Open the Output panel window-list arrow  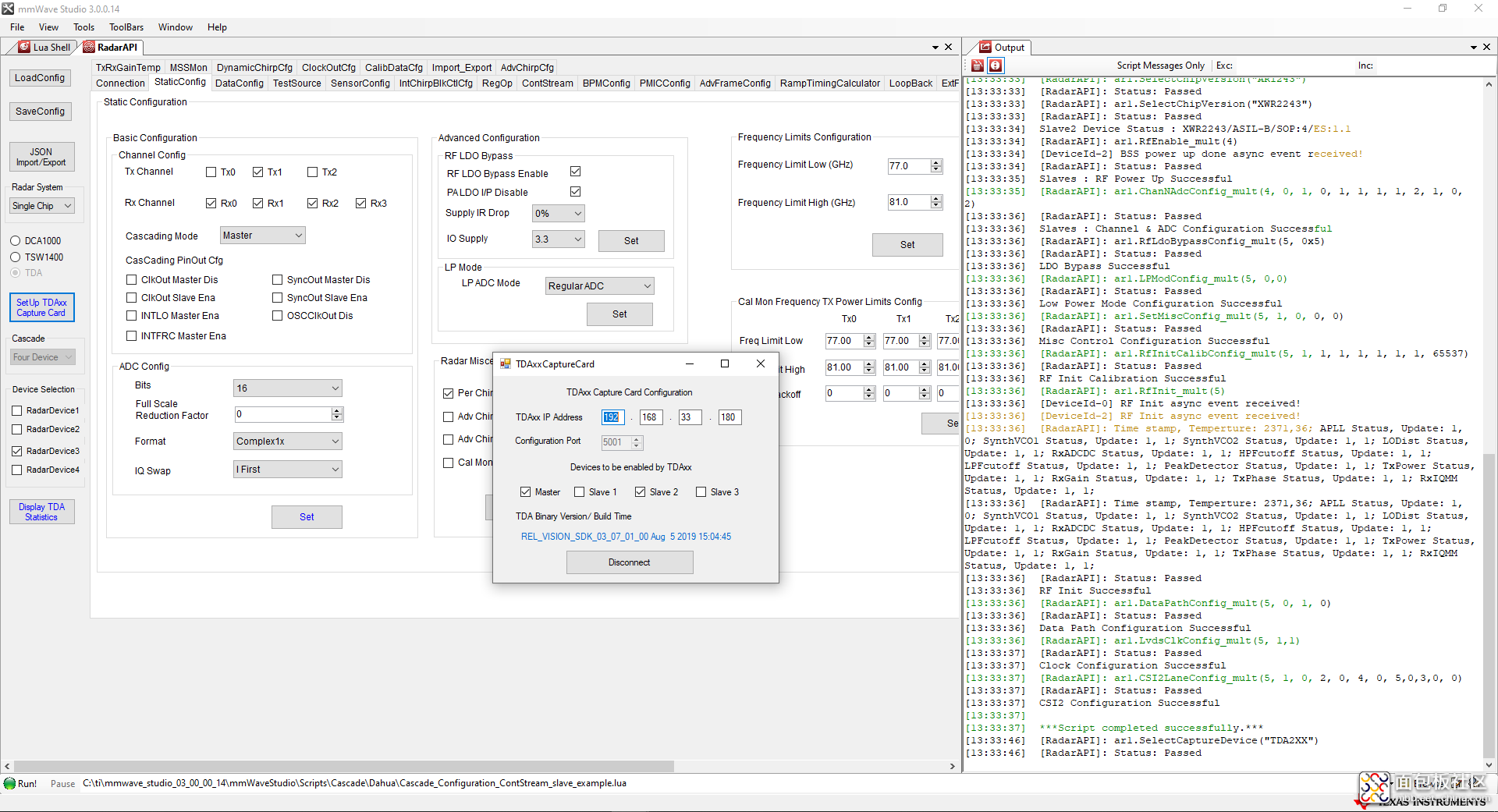(x=1474, y=48)
